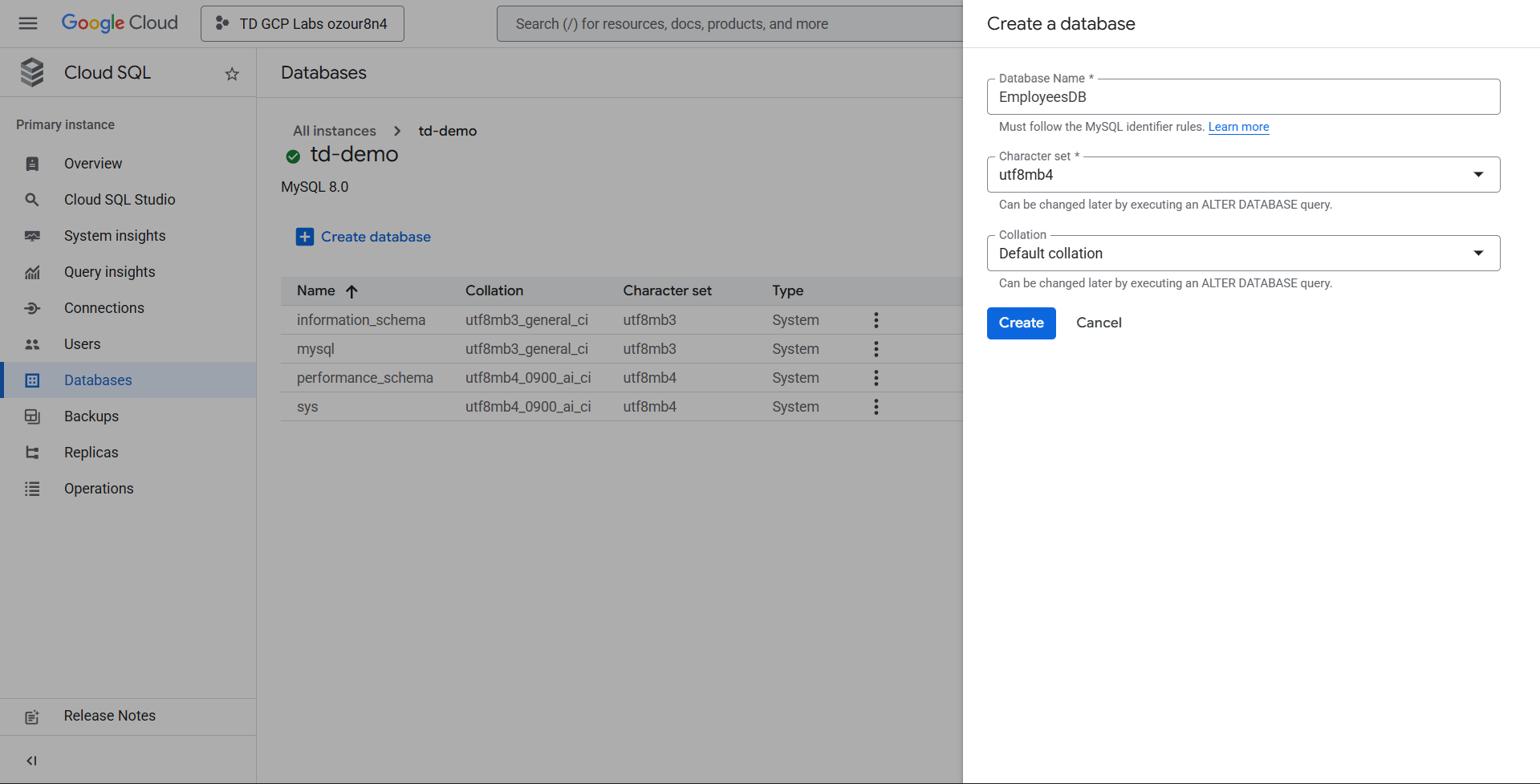
Task: Click the Query insights chart icon
Action: click(32, 272)
